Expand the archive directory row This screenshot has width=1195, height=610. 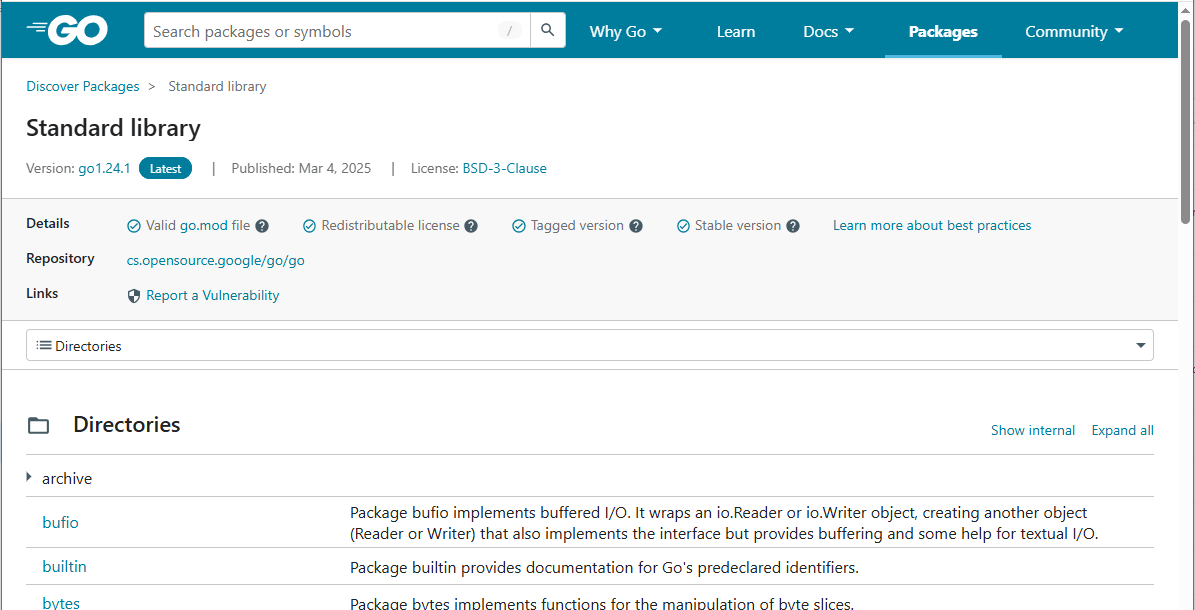[30, 478]
